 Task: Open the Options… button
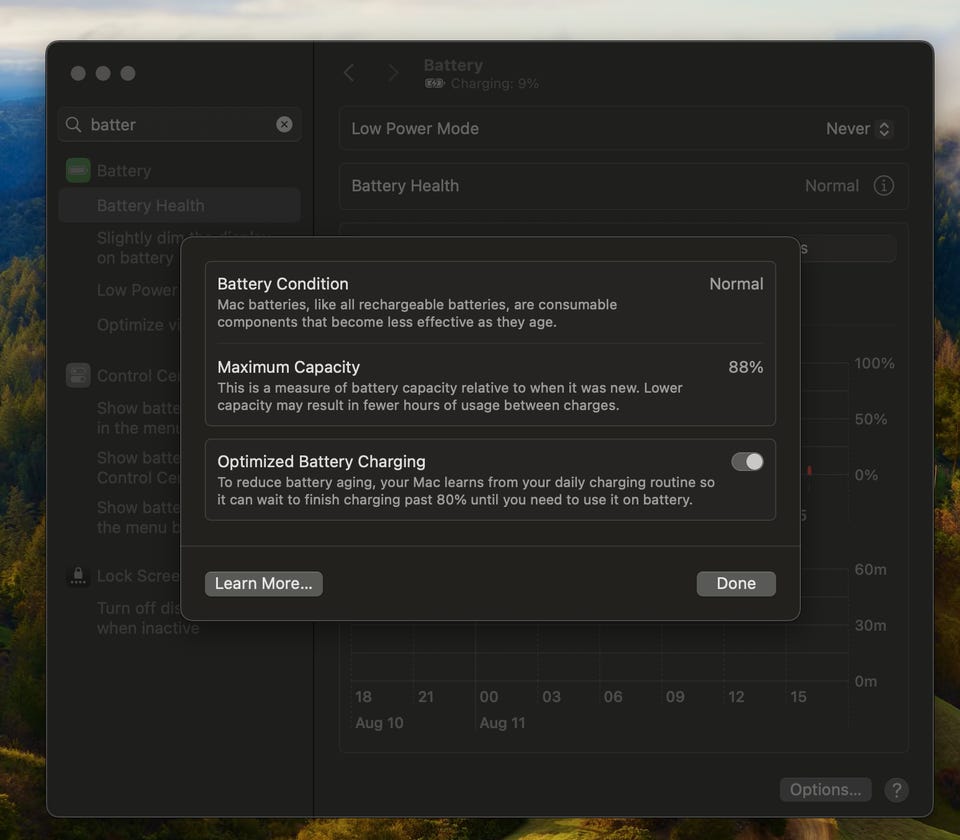(x=825, y=790)
